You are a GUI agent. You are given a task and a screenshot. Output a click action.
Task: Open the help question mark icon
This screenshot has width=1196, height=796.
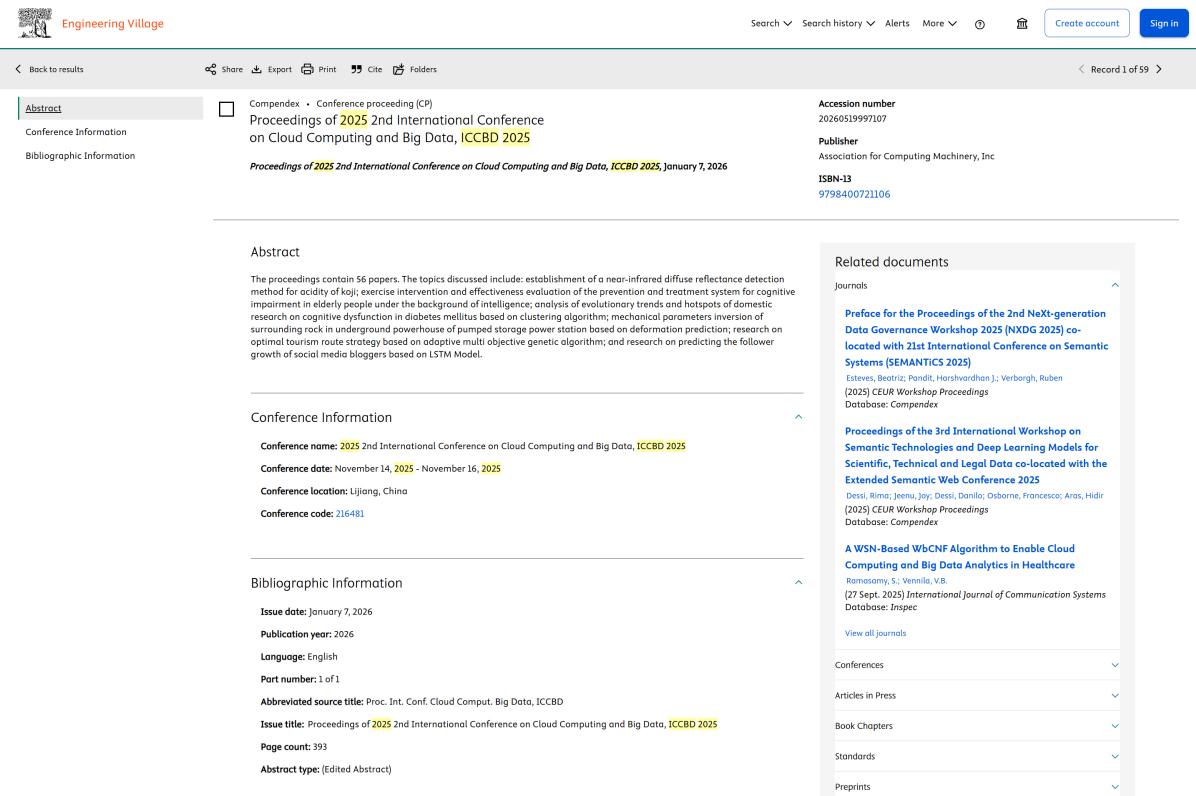coord(980,24)
